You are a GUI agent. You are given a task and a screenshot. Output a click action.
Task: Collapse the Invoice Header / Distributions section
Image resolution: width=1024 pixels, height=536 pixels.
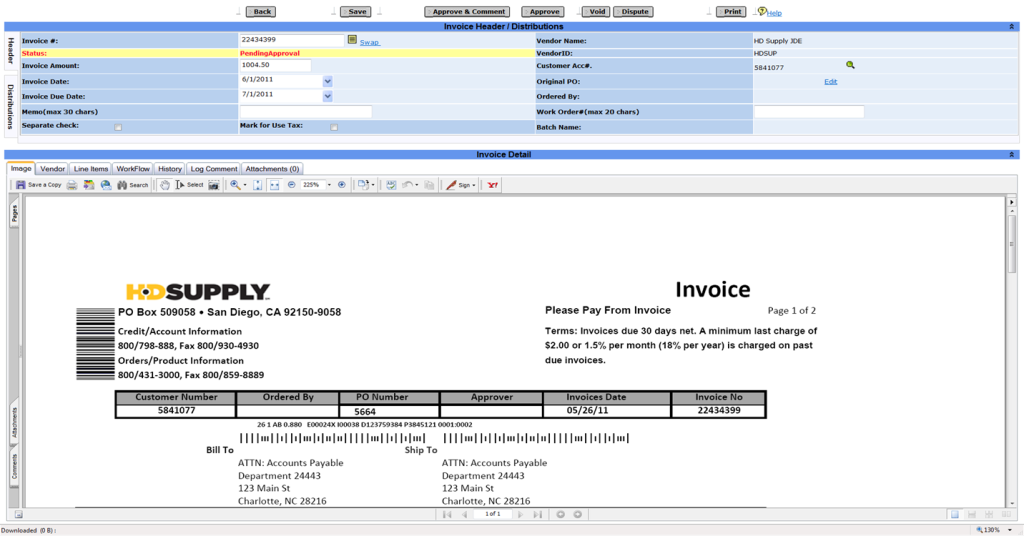click(1012, 27)
